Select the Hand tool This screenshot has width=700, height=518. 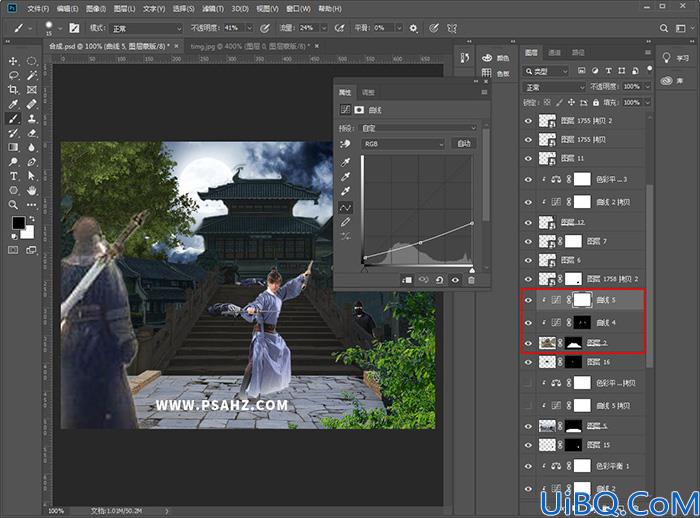(31, 191)
